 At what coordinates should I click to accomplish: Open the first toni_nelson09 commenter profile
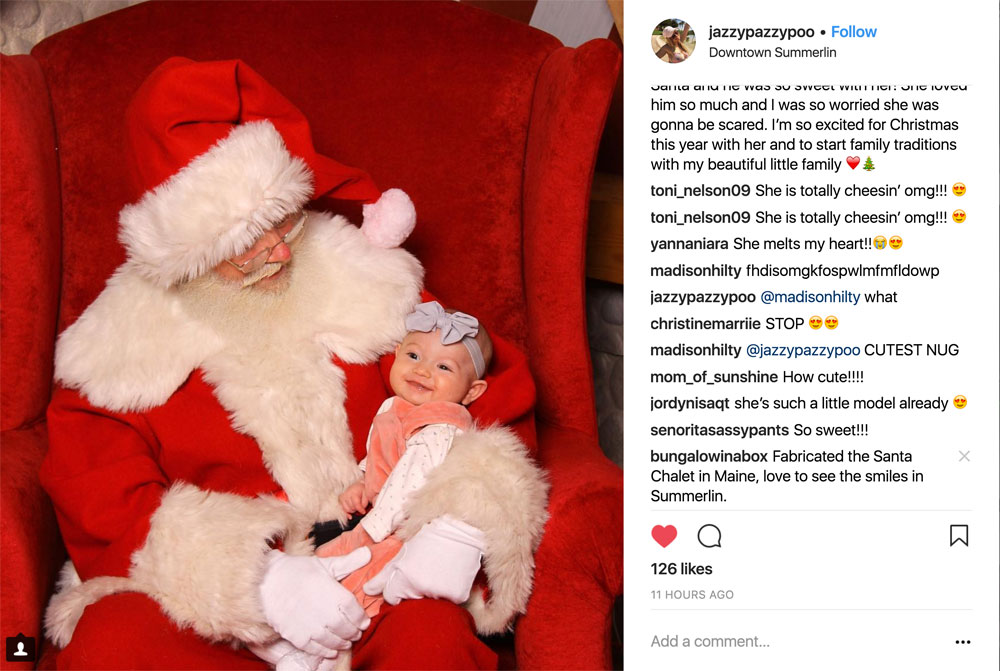[700, 191]
